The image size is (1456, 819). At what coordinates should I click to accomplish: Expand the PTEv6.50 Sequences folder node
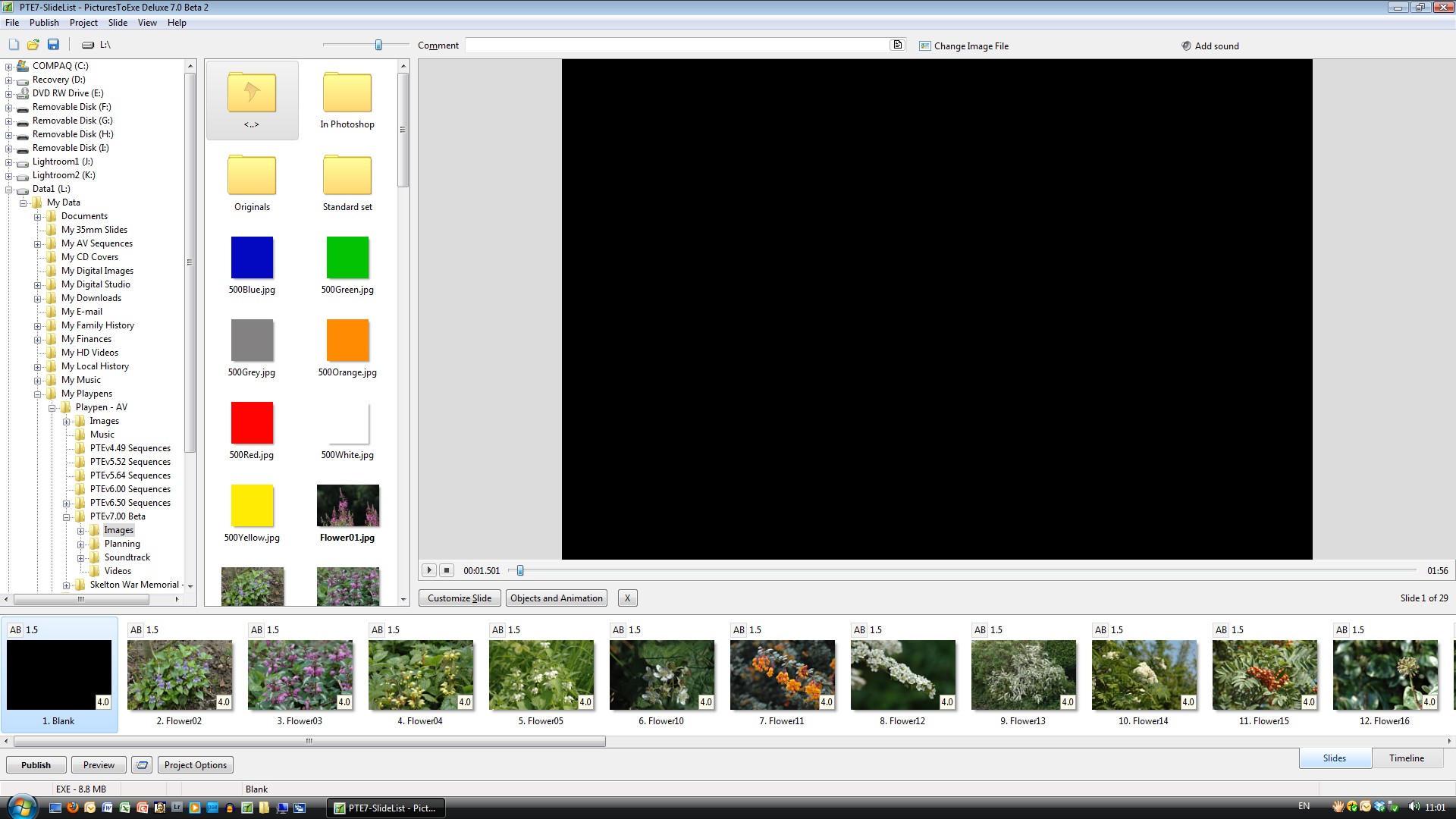pyautogui.click(x=66, y=503)
